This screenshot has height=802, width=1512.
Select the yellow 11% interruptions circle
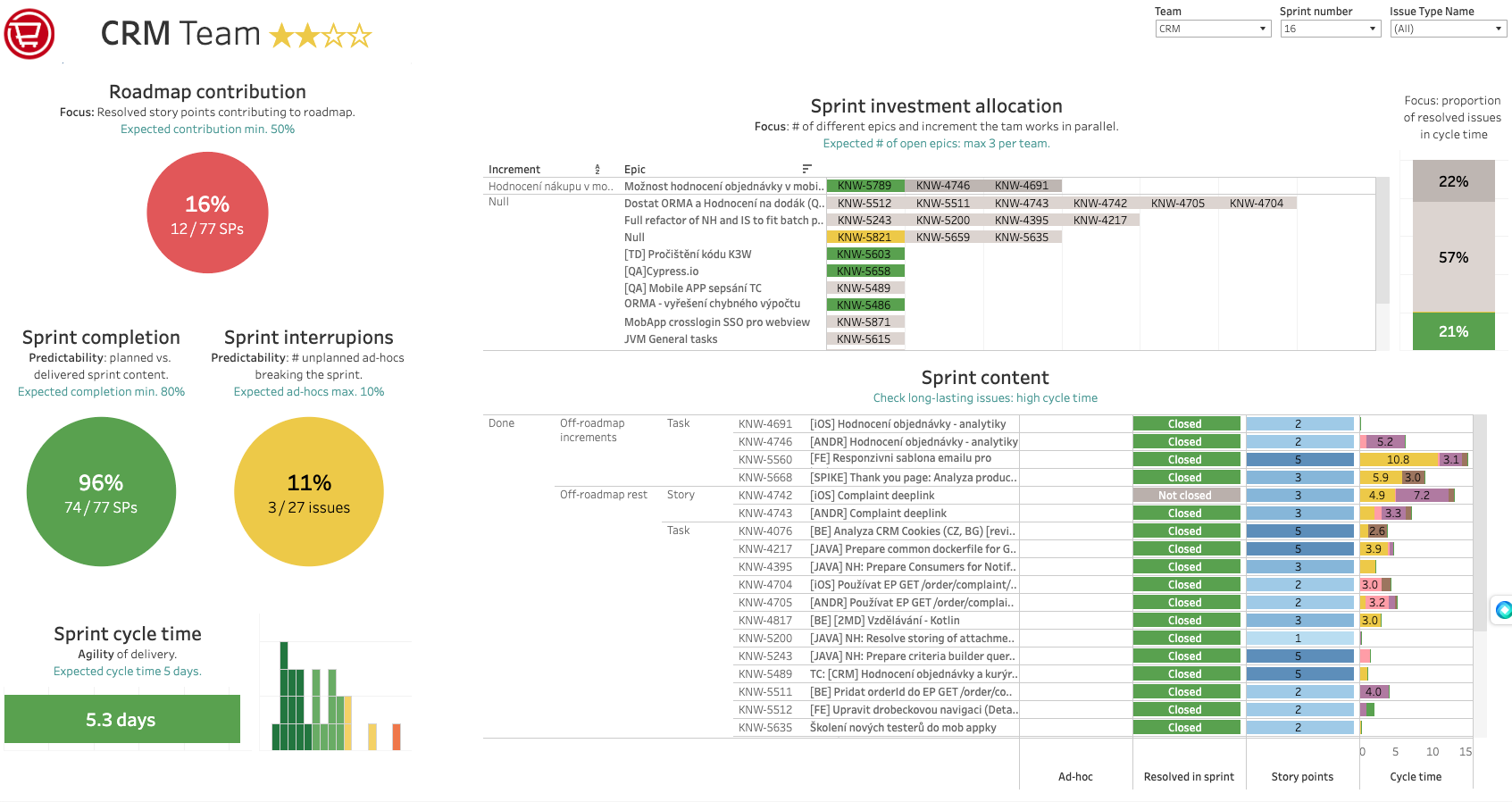click(x=309, y=492)
